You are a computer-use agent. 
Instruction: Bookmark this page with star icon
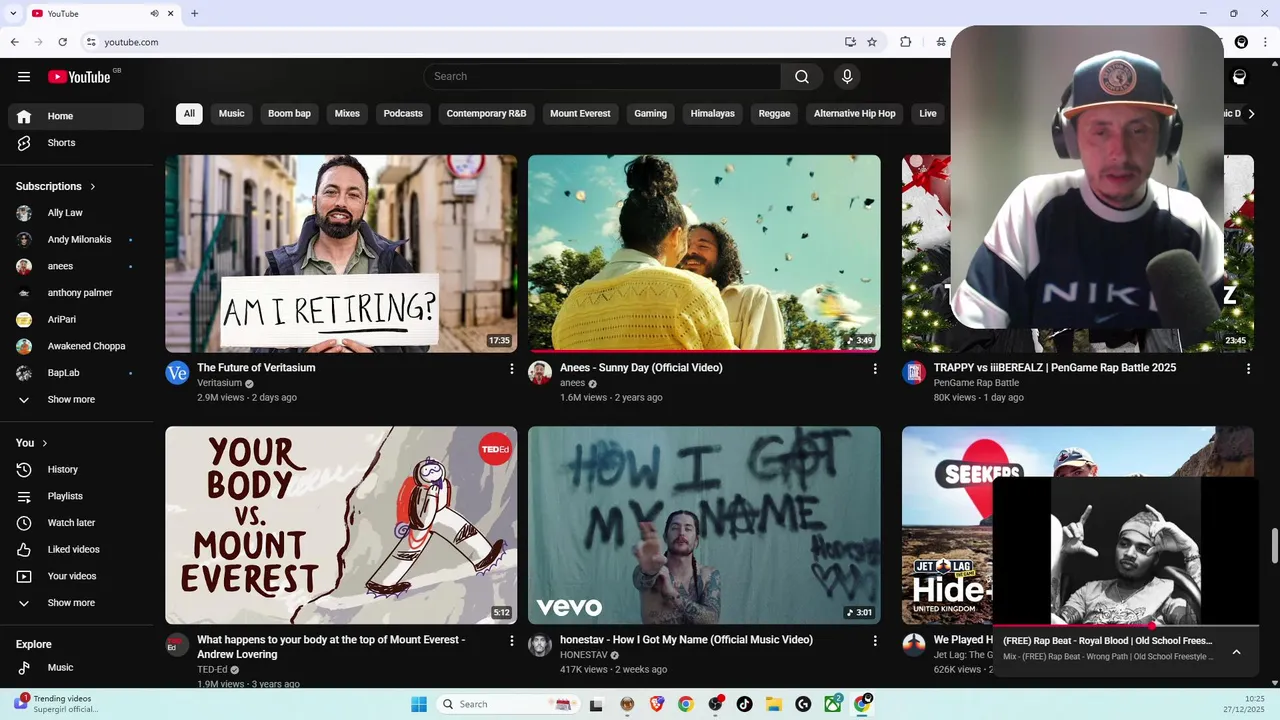(872, 42)
